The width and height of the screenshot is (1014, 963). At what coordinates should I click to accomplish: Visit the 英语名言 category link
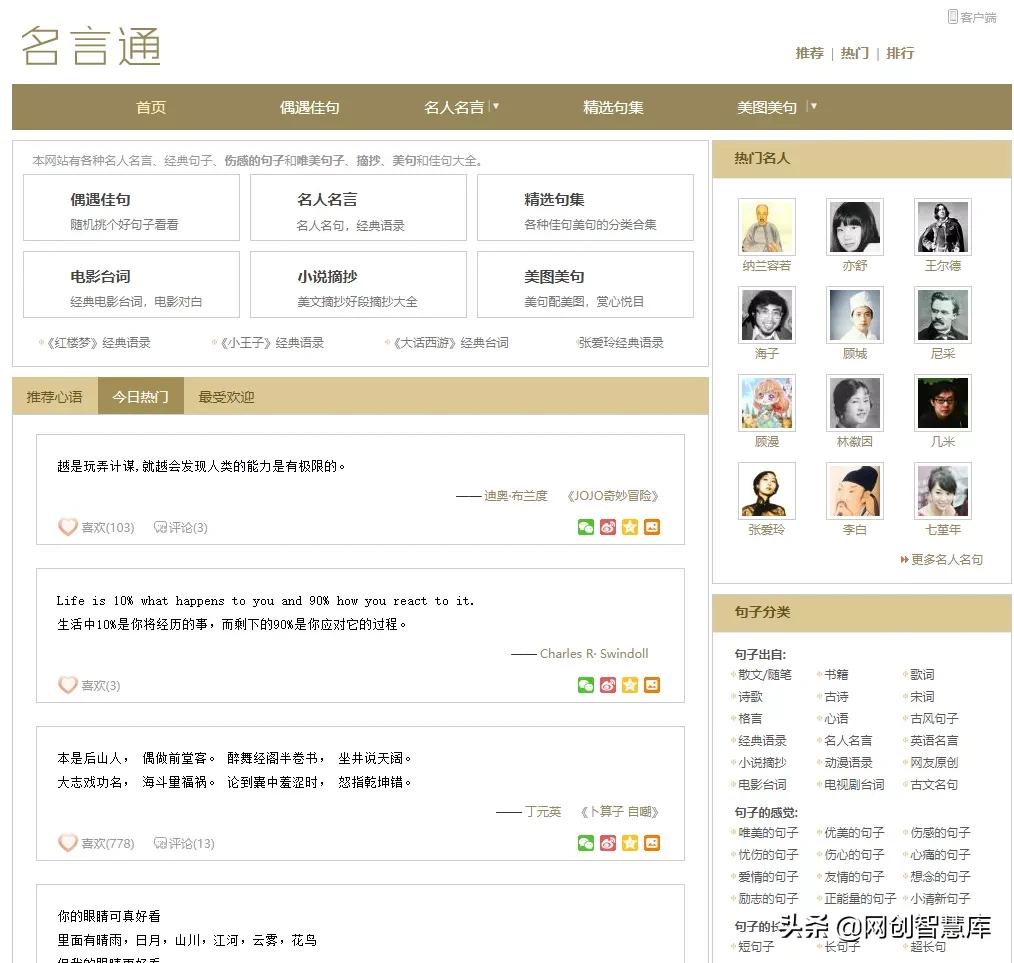tap(934, 740)
